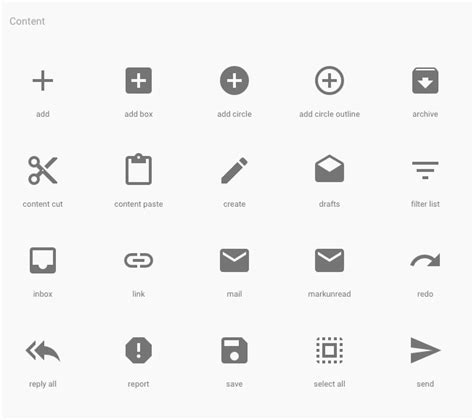Select the archive box icon
This screenshot has height=420, width=474.
coord(425,81)
